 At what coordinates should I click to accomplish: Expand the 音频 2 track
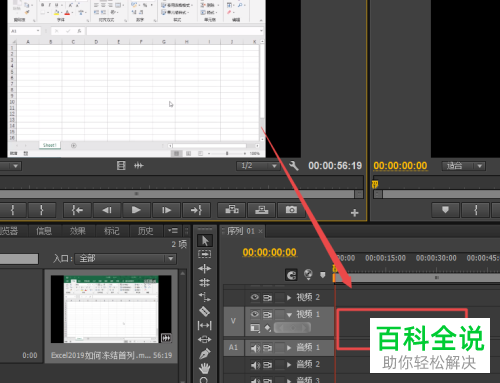(x=289, y=365)
